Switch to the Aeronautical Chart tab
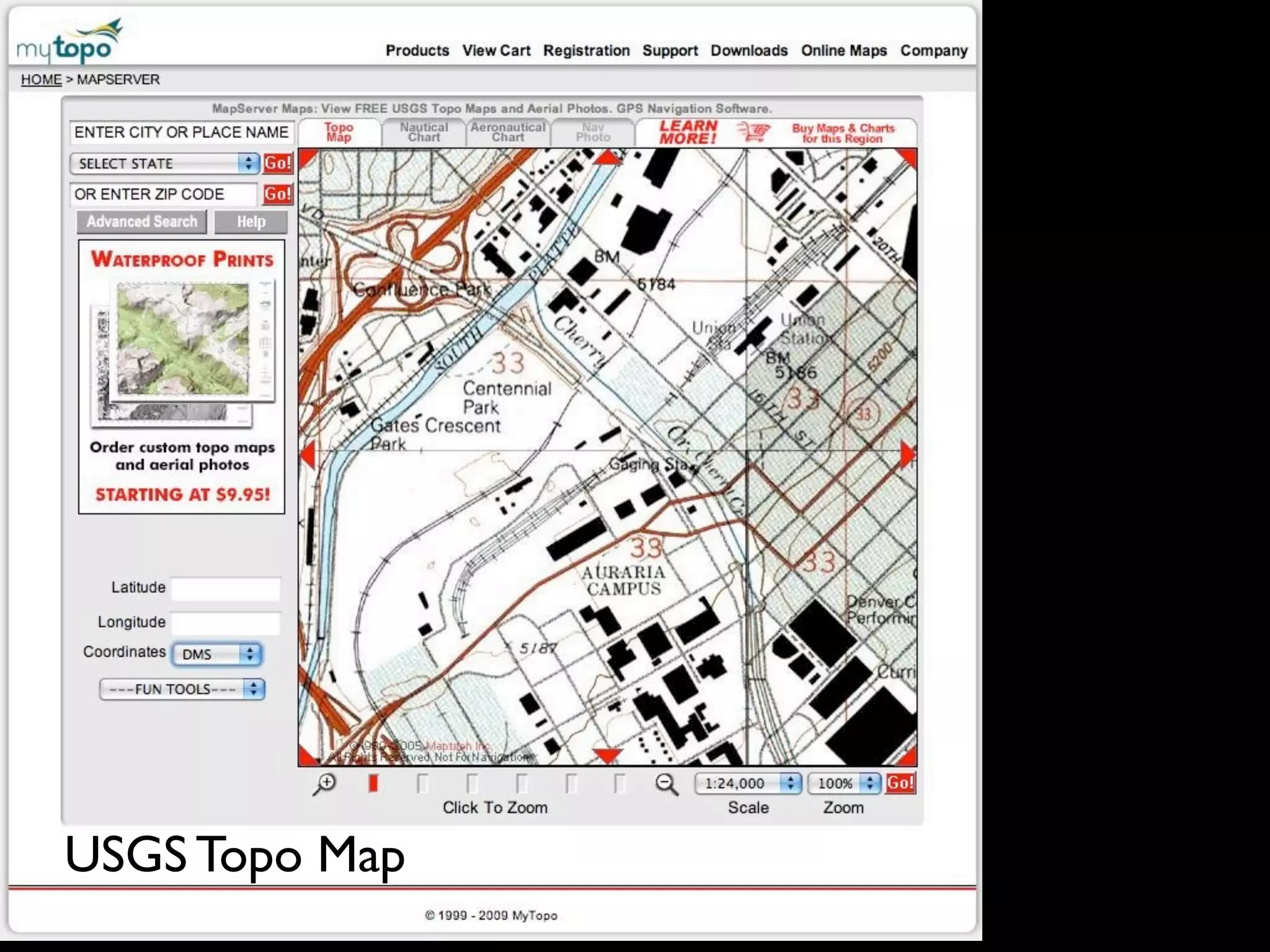 [x=508, y=132]
